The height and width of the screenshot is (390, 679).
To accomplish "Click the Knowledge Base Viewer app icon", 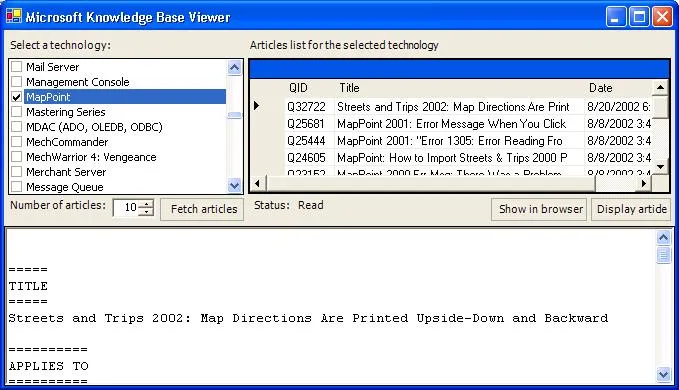I will point(13,16).
